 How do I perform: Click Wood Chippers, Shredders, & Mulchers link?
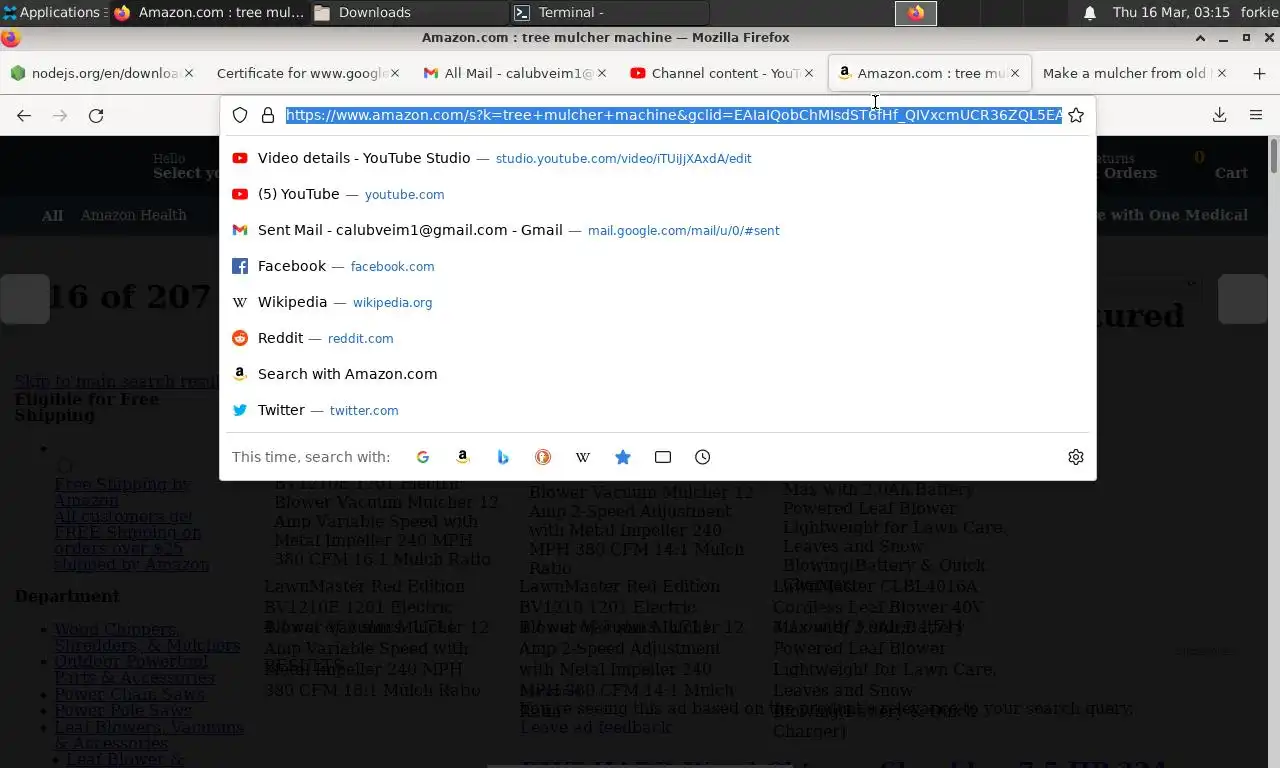pyautogui.click(x=147, y=637)
